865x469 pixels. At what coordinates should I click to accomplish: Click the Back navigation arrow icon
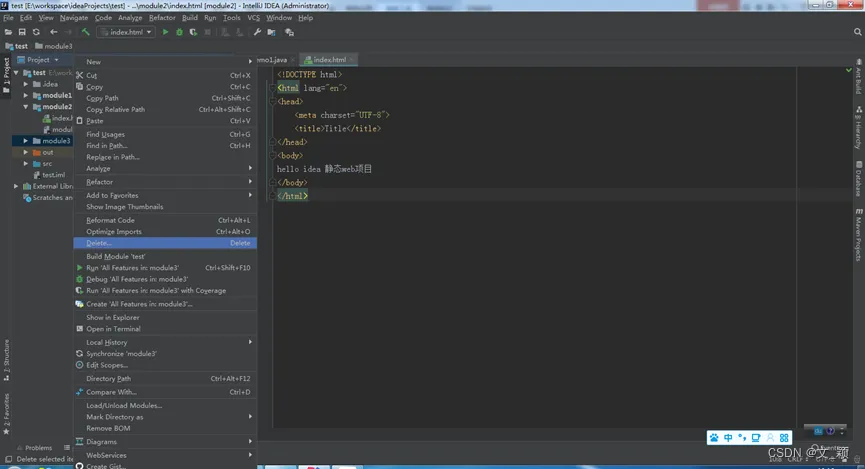[54, 32]
